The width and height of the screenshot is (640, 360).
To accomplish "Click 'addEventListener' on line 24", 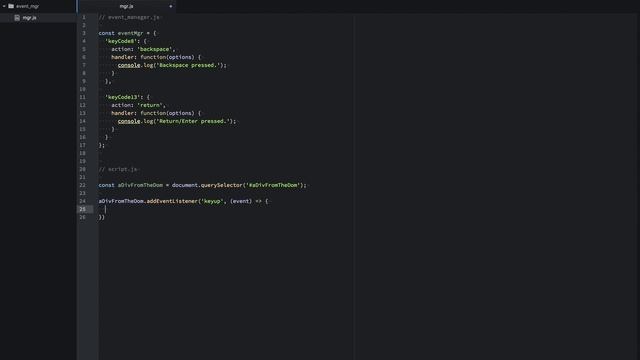I will point(172,201).
